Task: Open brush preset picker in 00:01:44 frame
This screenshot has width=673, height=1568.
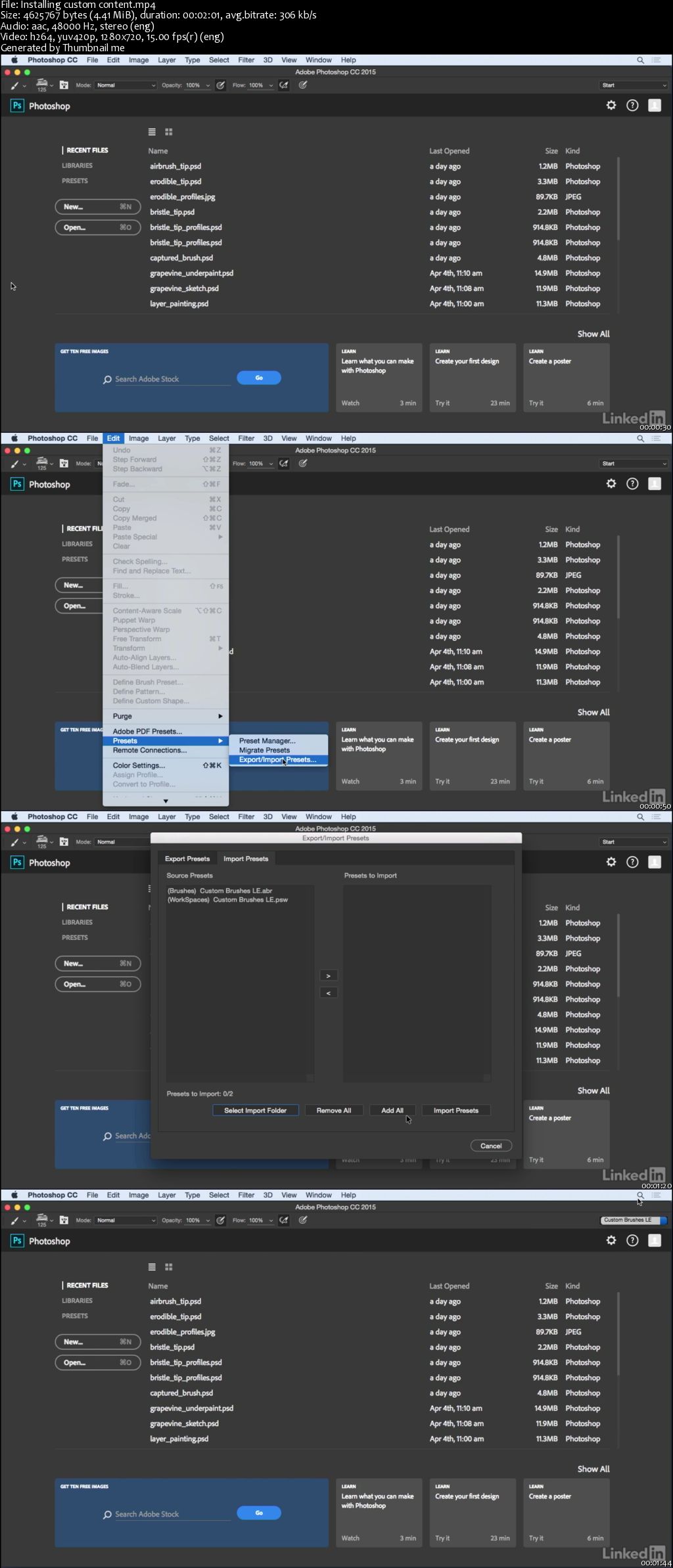Action: tap(45, 1221)
